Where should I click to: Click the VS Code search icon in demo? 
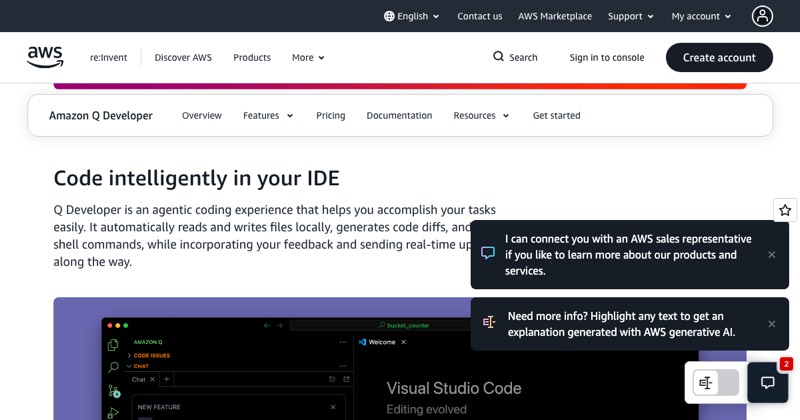tap(113, 367)
